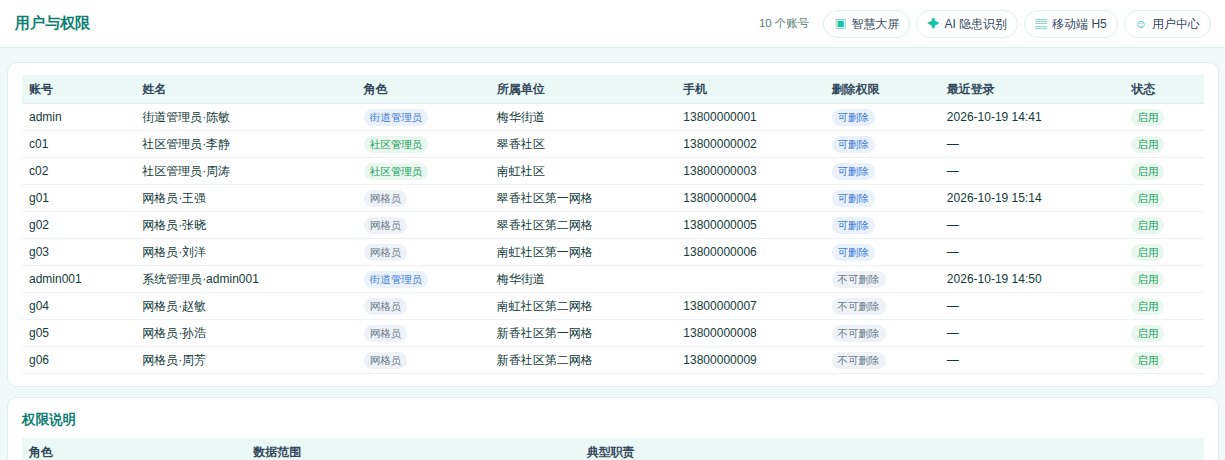Screen dimensions: 1225x460
Task: Click phone number 13800000001
Action: (x=720, y=117)
